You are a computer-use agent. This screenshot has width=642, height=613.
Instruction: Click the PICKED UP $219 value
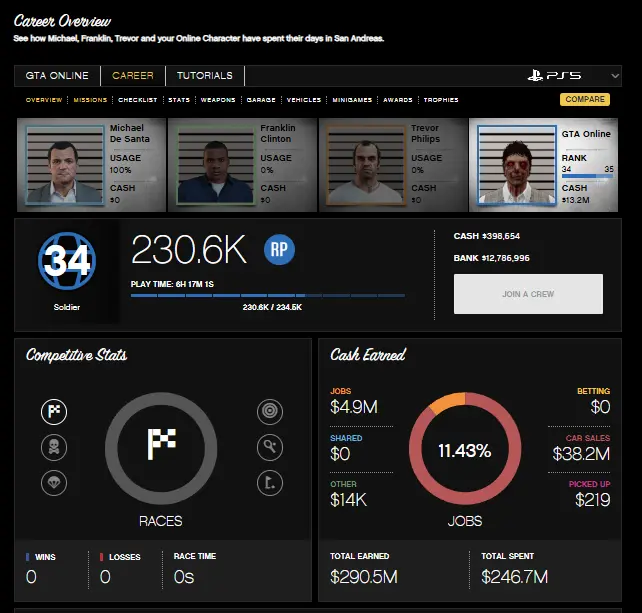click(x=592, y=500)
